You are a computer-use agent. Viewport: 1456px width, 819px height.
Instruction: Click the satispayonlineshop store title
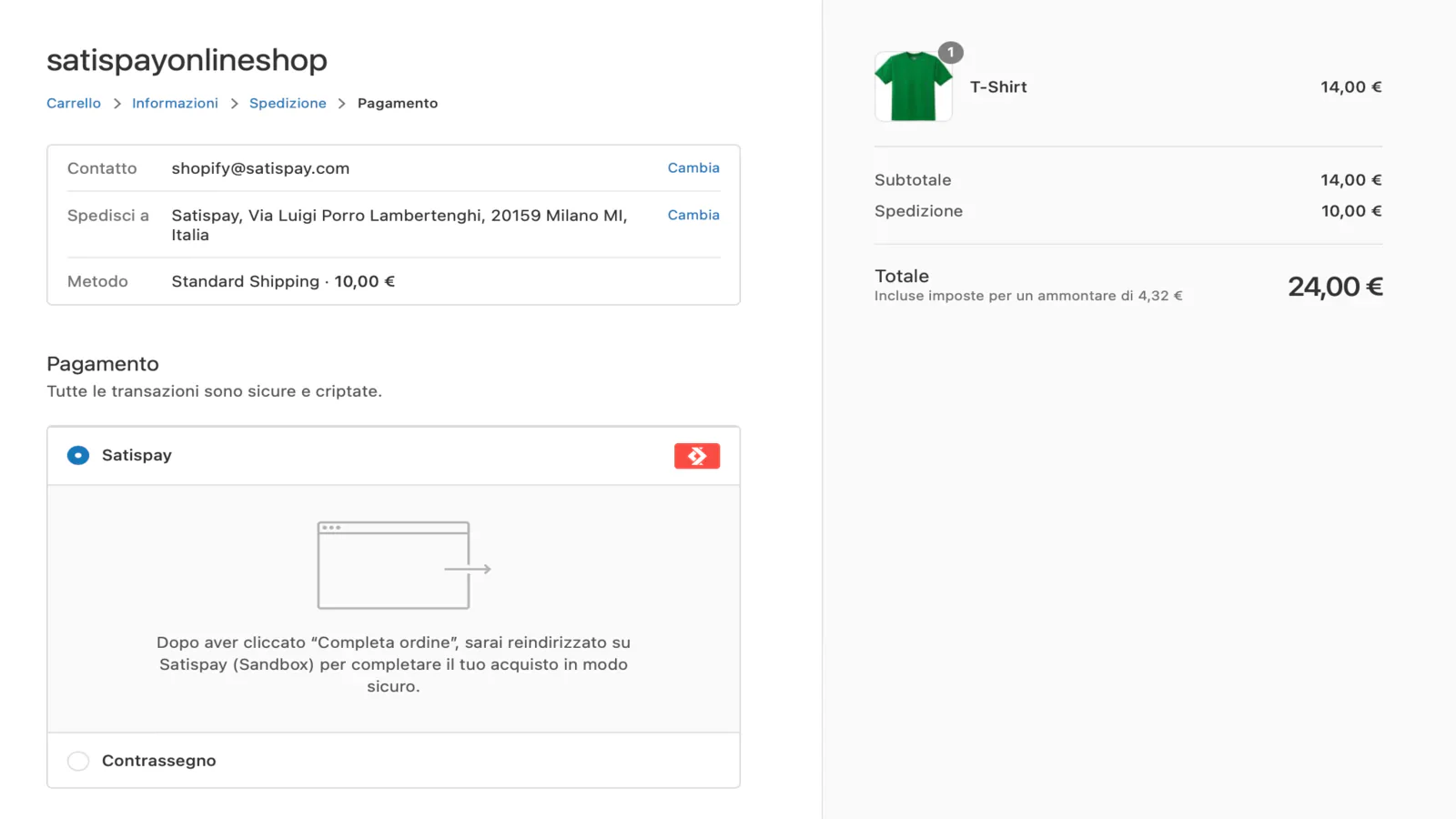tap(187, 60)
